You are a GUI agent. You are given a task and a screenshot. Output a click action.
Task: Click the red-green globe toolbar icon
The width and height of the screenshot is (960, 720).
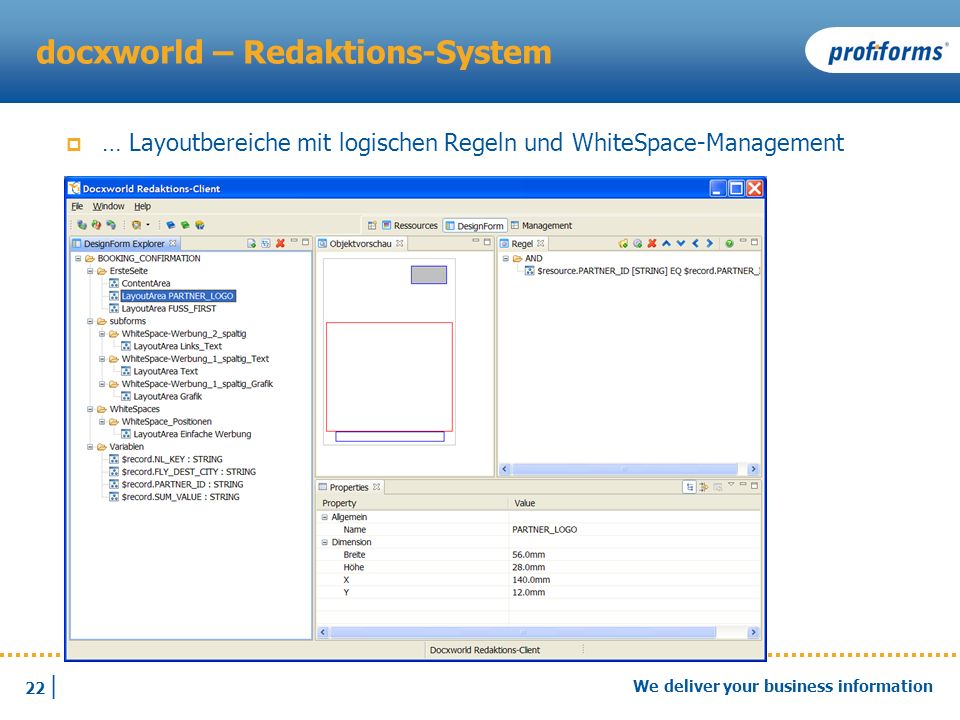[96, 225]
